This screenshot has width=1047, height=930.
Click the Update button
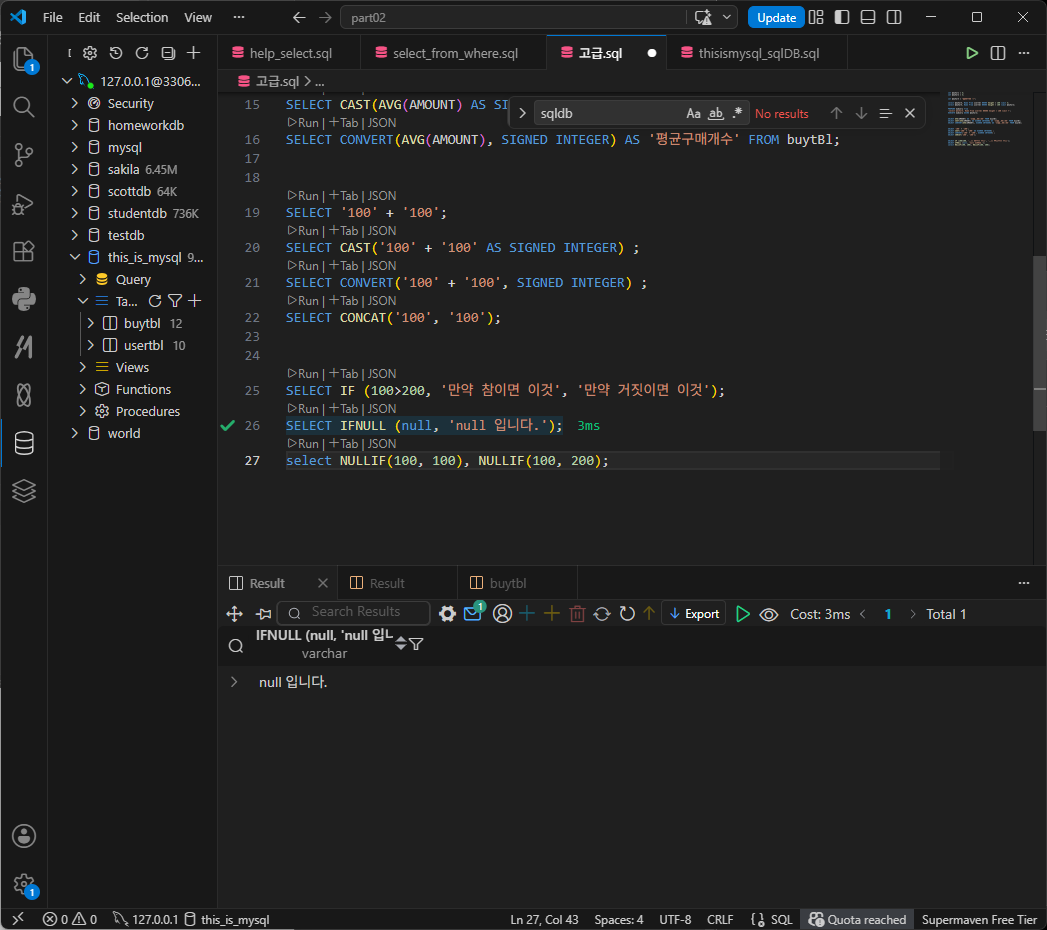pyautogui.click(x=776, y=17)
